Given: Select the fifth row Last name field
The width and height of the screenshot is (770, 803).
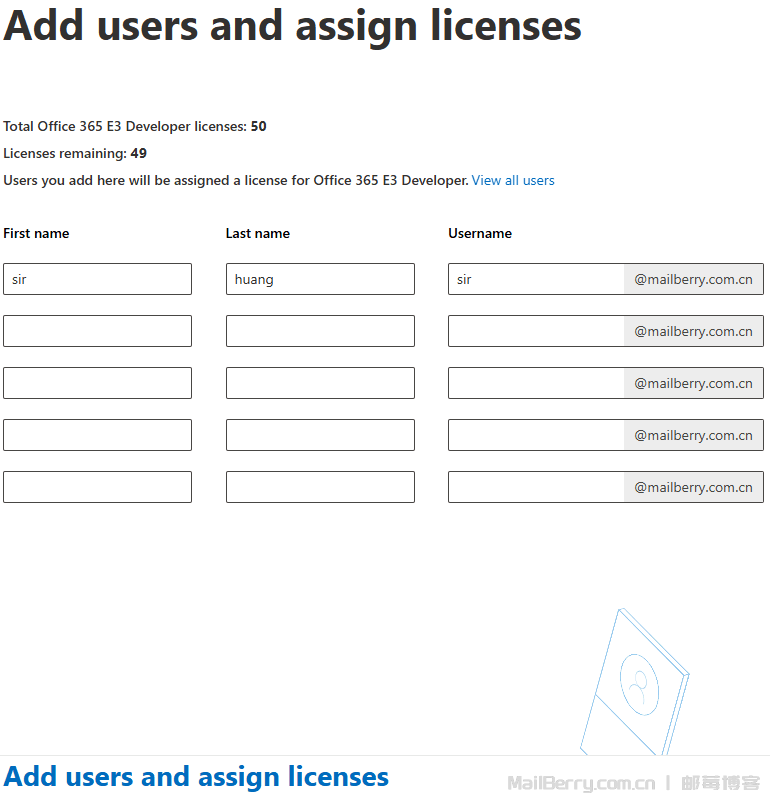Looking at the screenshot, I should [x=320, y=487].
